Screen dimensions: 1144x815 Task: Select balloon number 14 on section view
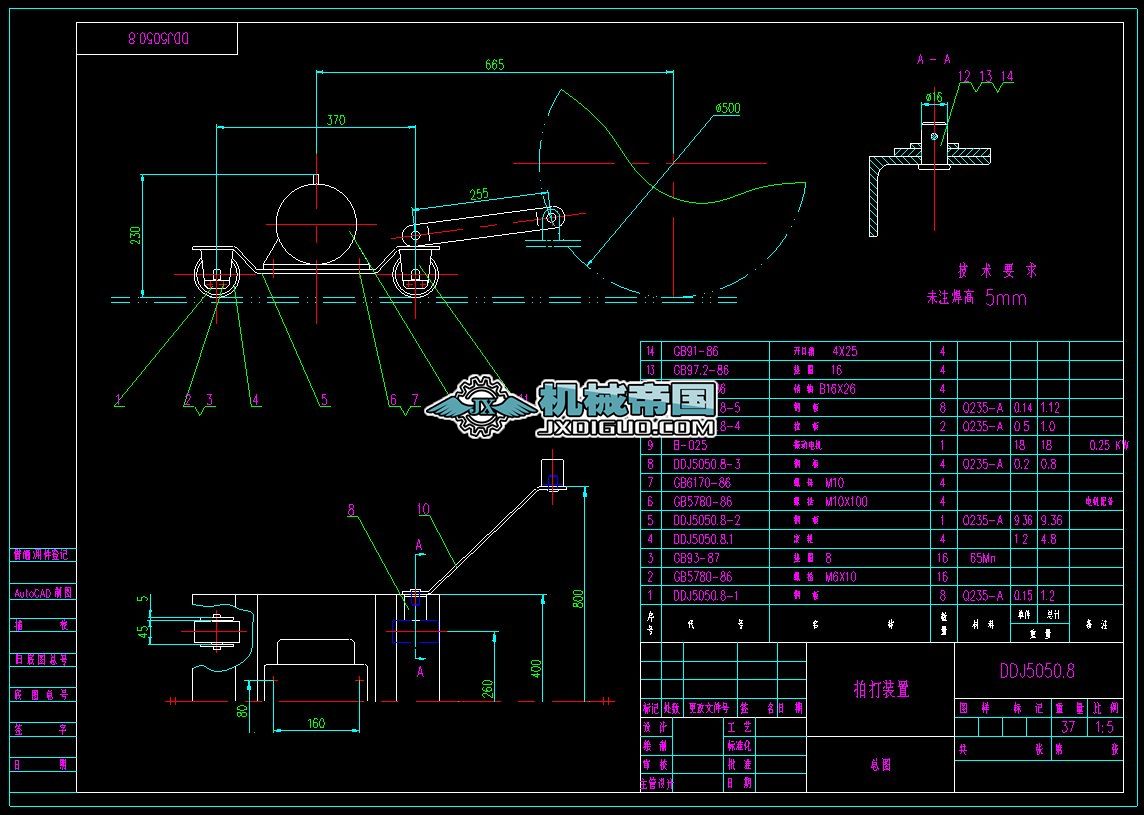point(1006,74)
